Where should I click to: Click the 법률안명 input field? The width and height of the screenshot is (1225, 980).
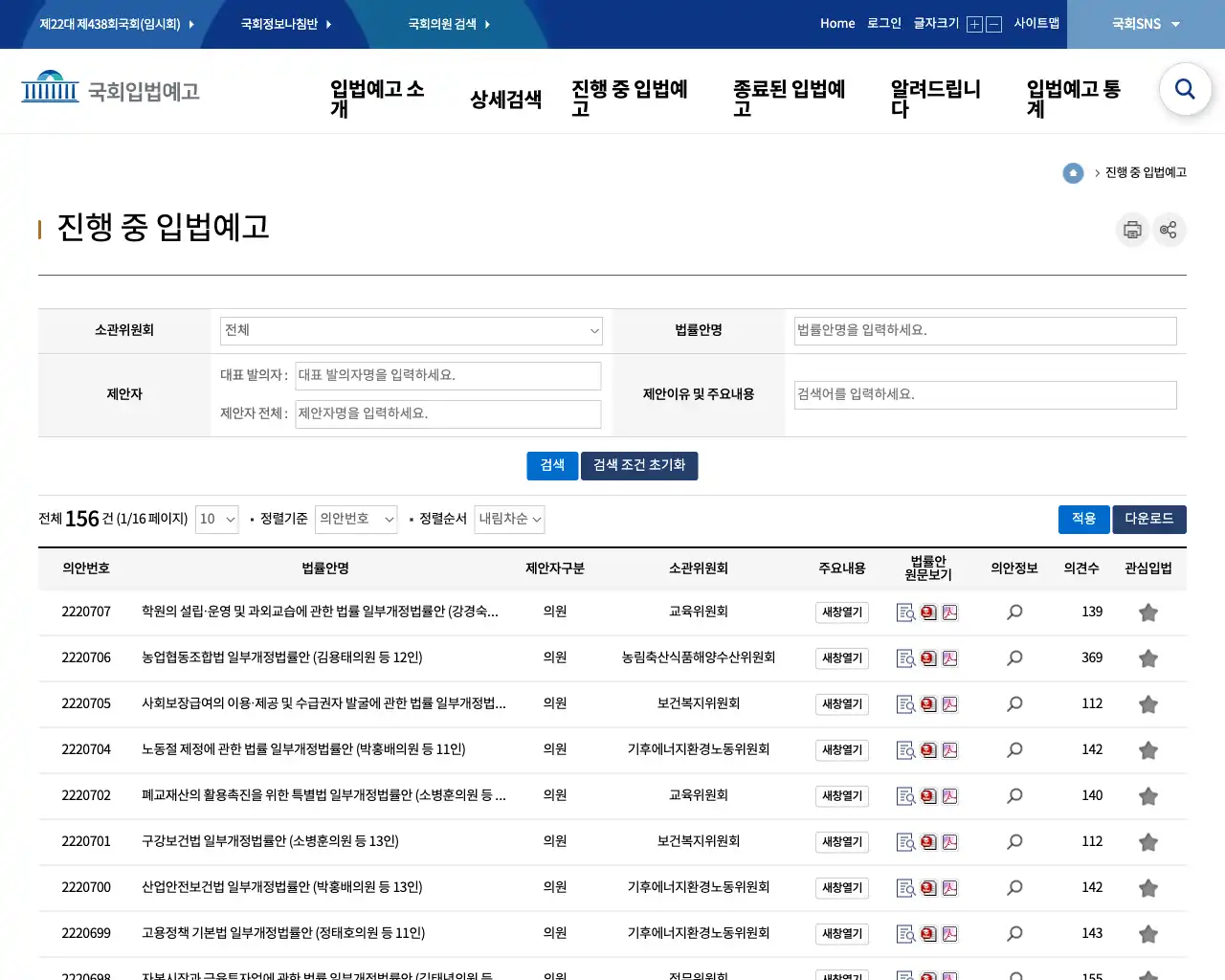point(986,331)
